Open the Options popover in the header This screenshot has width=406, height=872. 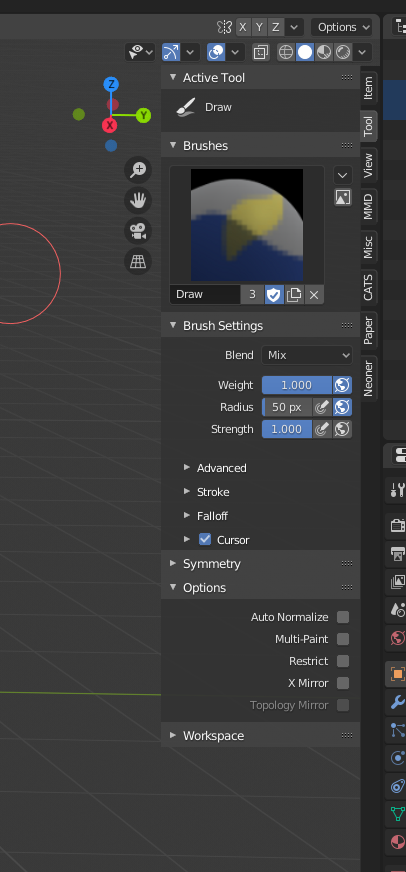341,27
